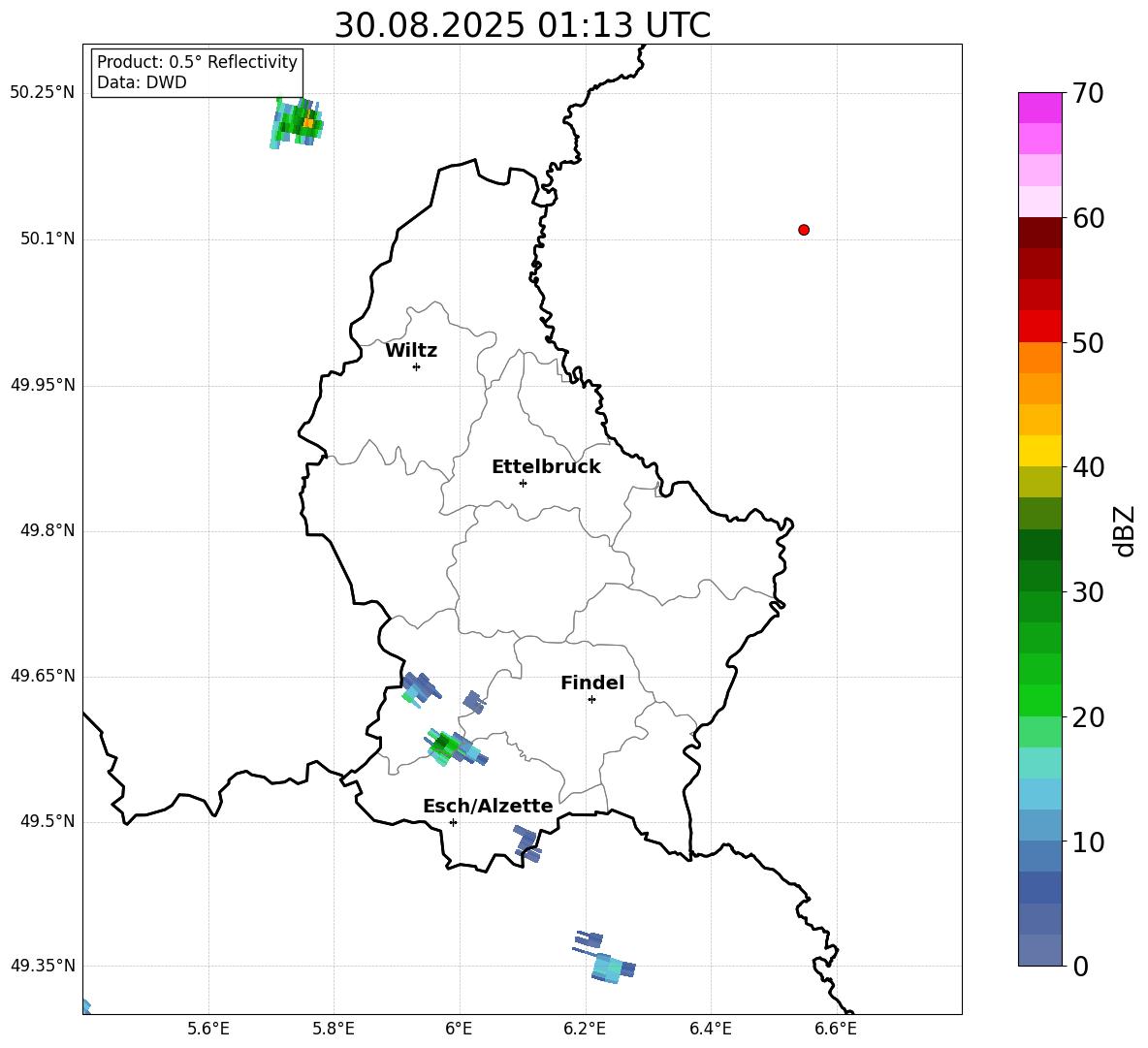Image resolution: width=1148 pixels, height=1048 pixels.
Task: Click the dBZ colorbar axis label
Action: [1124, 530]
